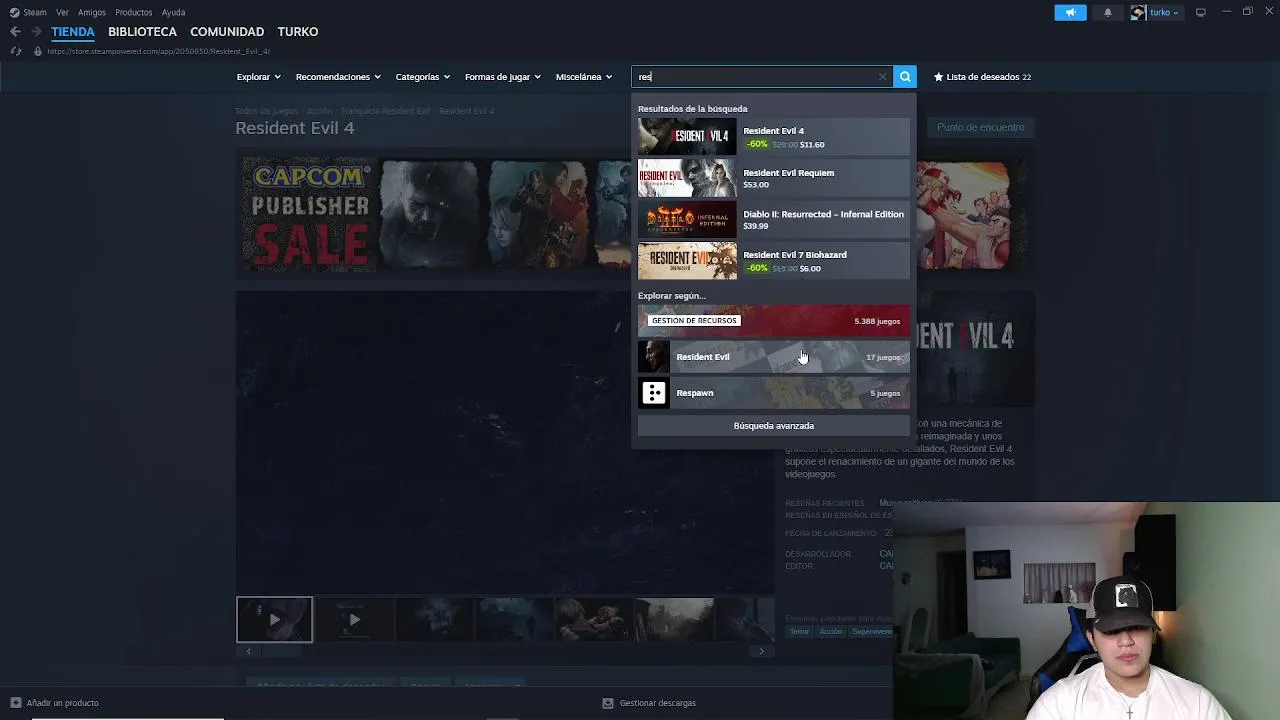The width and height of the screenshot is (1280, 720).
Task: Click the store page URL text
Action: (x=158, y=51)
